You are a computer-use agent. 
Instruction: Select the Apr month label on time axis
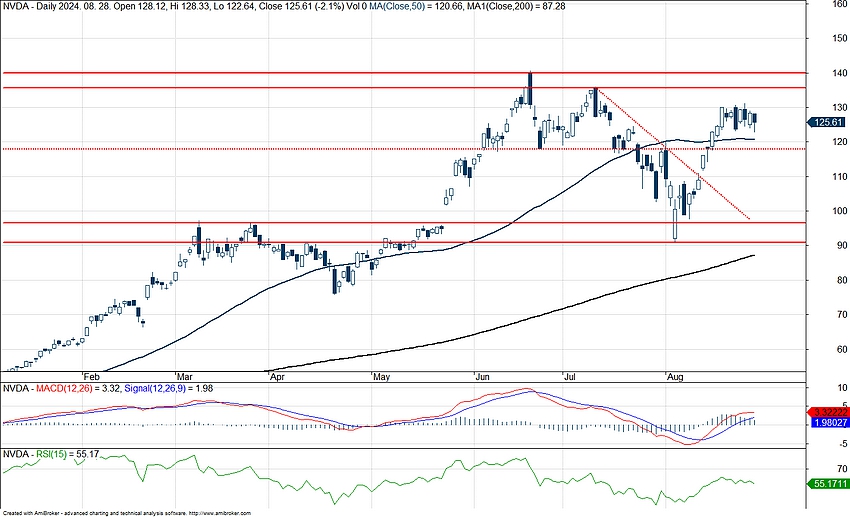(x=277, y=377)
